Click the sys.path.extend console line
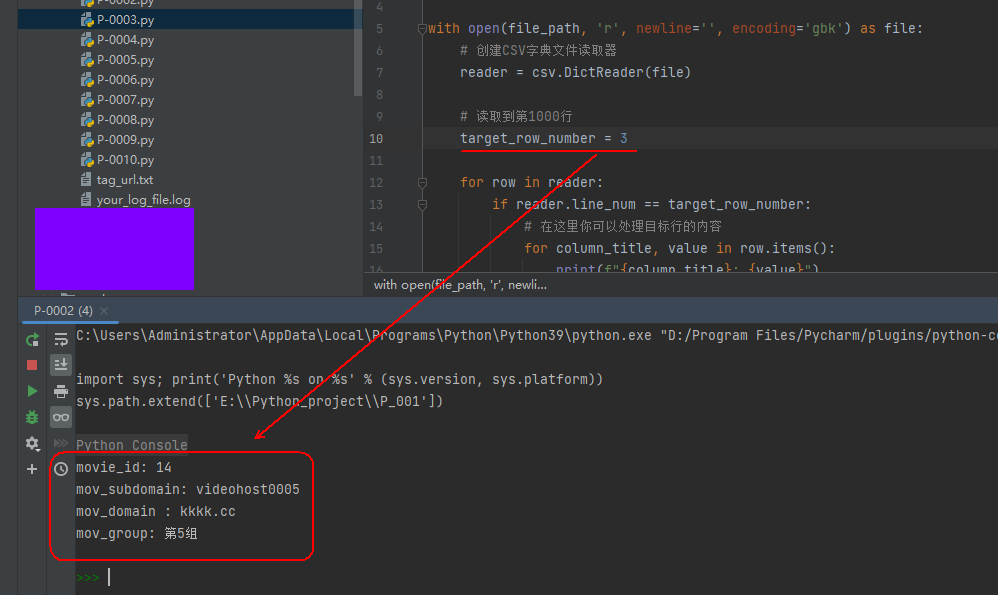The image size is (998, 595). (260, 401)
